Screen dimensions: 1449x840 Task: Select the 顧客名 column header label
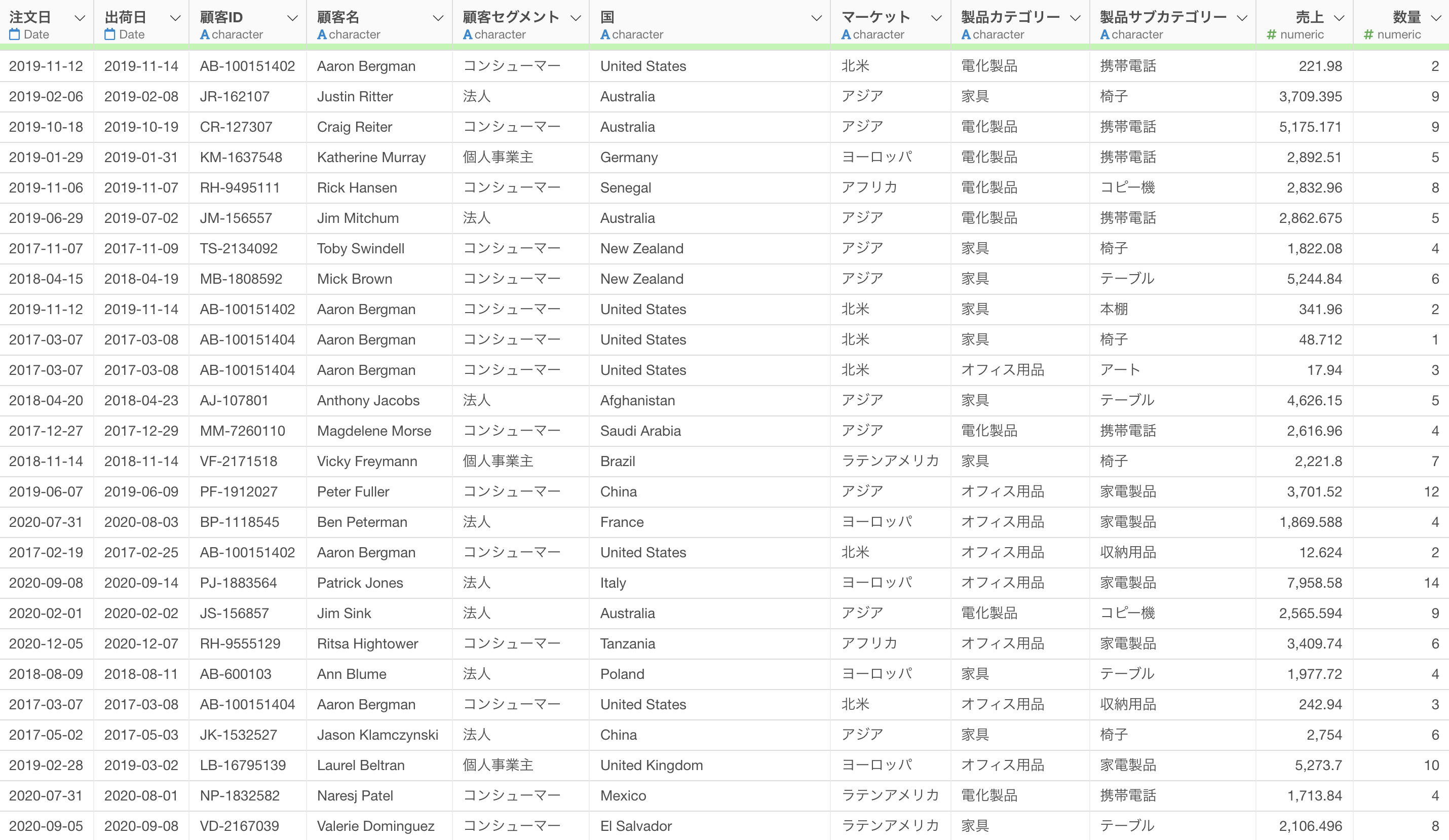[338, 17]
